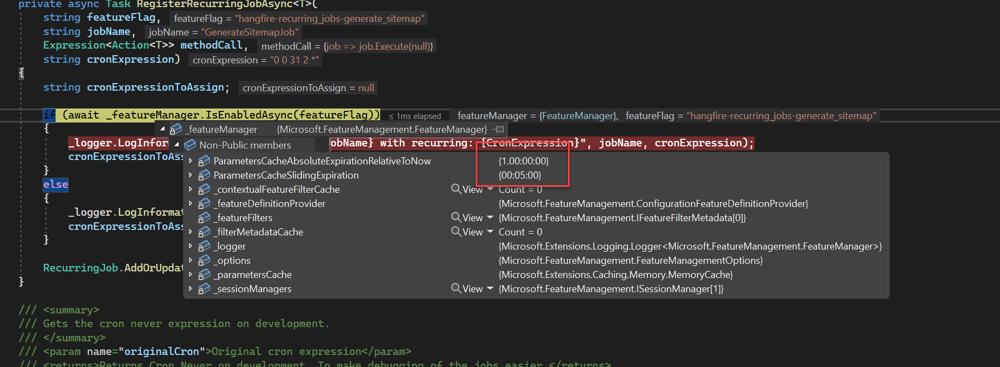Expand the _options row
This screenshot has width=1000, height=367.
pyautogui.click(x=191, y=260)
